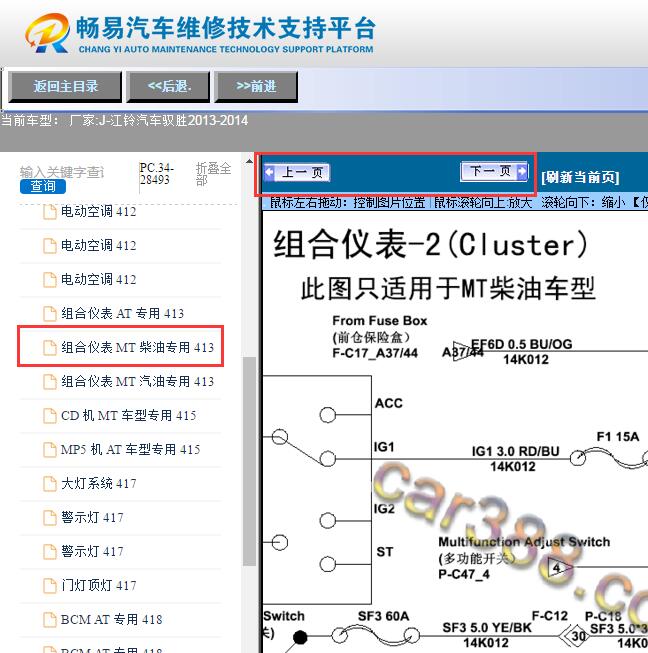Image resolution: width=648 pixels, height=653 pixels.
Task: Click the 此图只适用于MT柴油车型 subtitle
Action: click(448, 288)
